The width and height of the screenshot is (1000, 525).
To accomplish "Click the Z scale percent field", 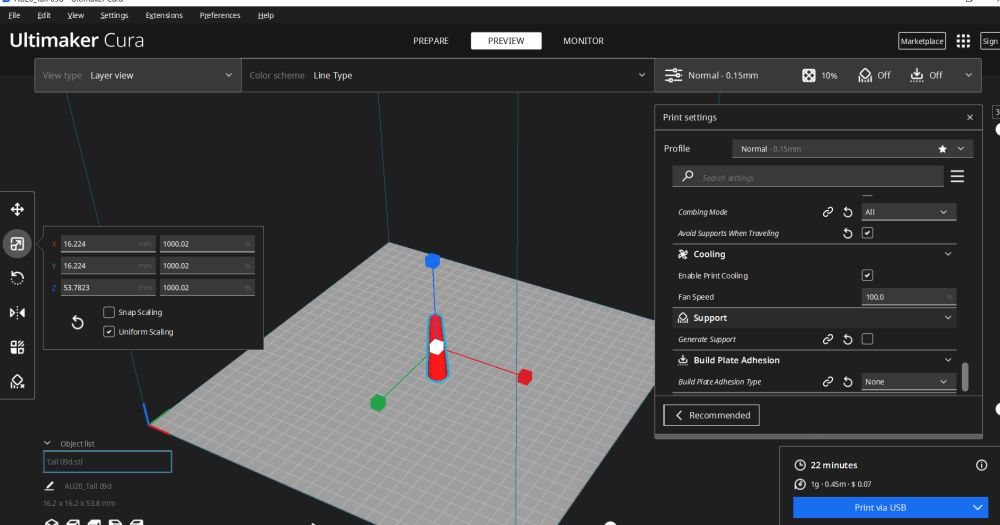I will (x=207, y=287).
